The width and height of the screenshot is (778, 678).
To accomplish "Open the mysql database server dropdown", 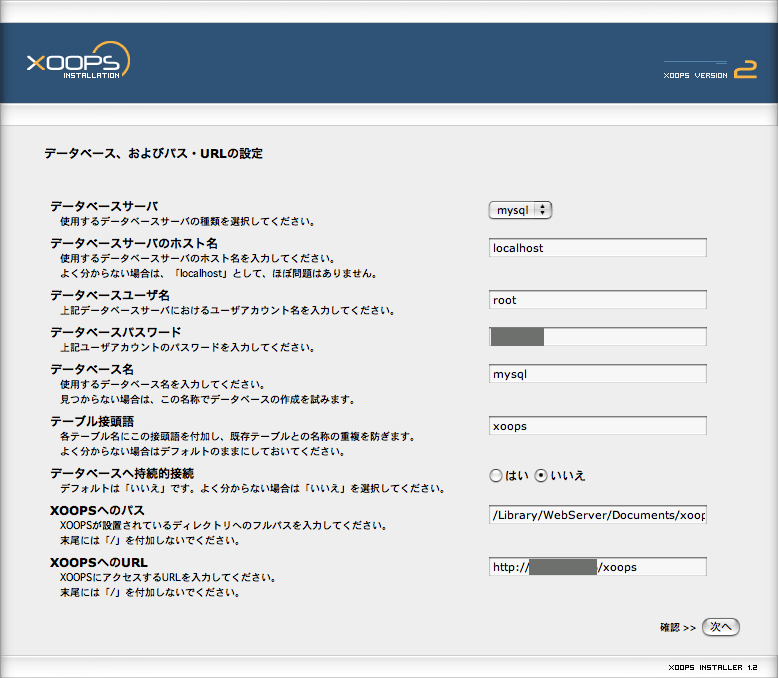I will pyautogui.click(x=520, y=210).
